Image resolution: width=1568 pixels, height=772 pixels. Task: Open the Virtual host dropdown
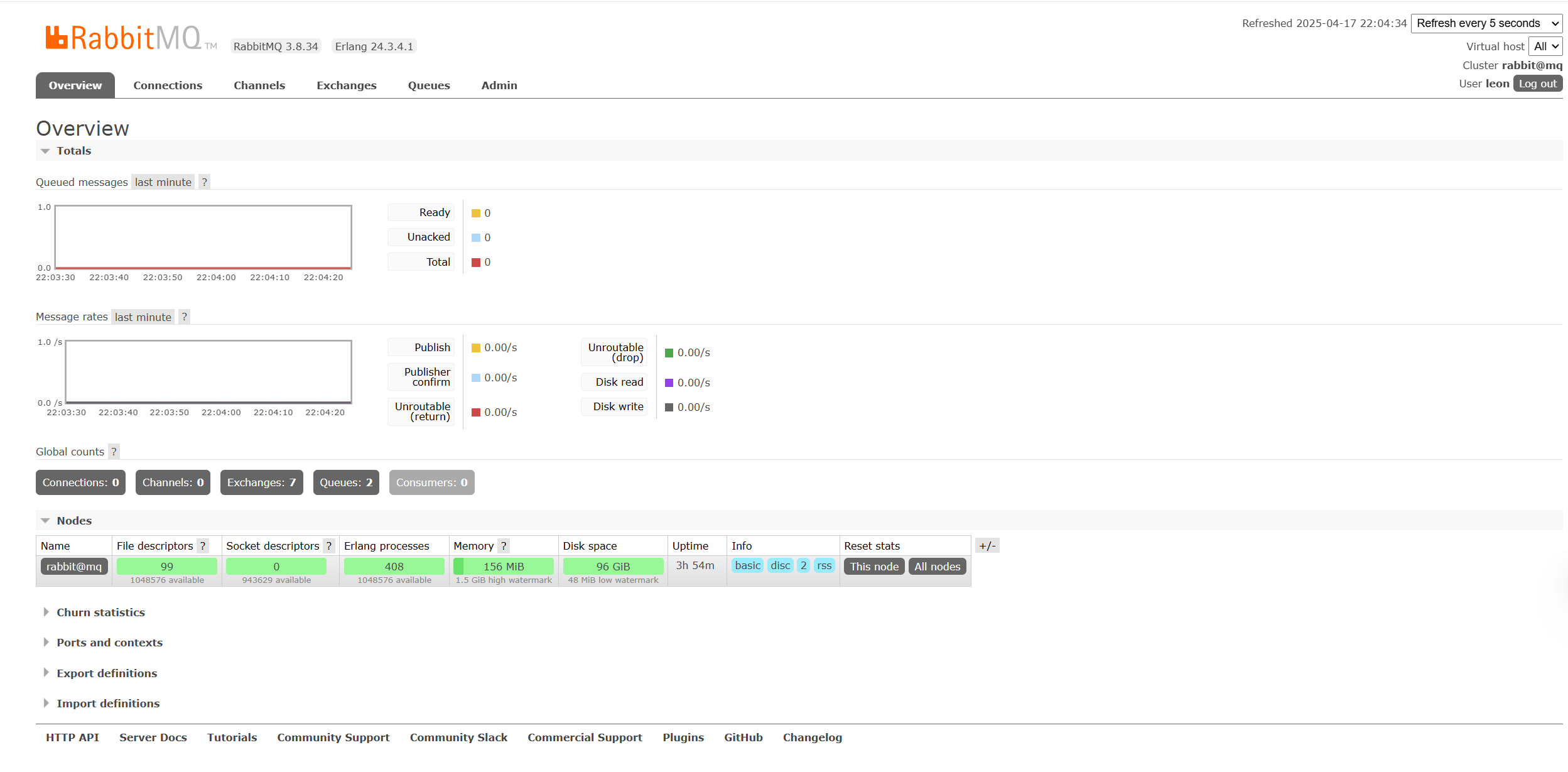pos(1545,46)
